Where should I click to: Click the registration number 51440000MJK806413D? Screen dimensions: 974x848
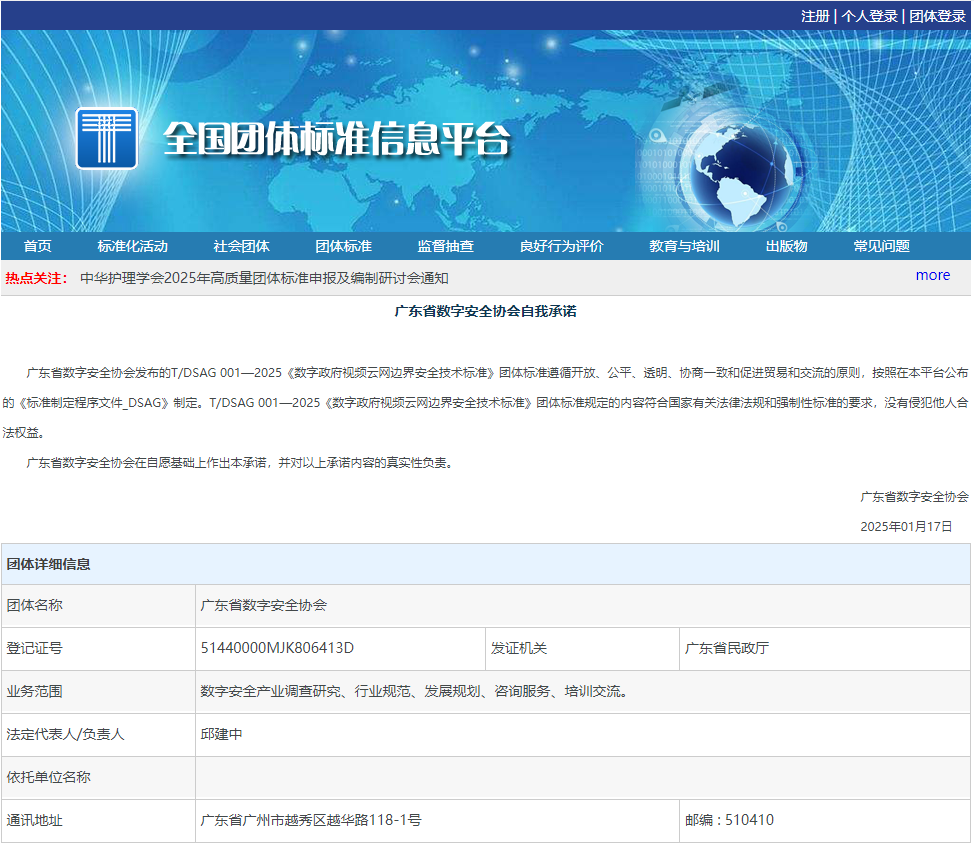(277, 649)
